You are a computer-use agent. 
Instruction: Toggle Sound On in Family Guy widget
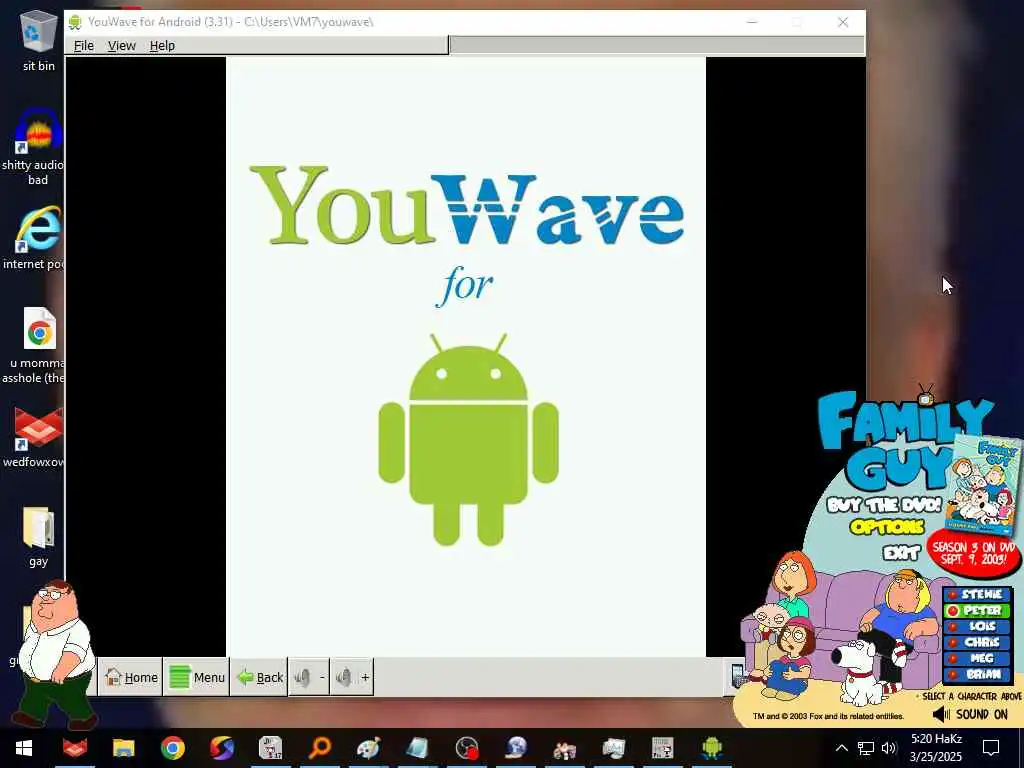pyautogui.click(x=971, y=714)
